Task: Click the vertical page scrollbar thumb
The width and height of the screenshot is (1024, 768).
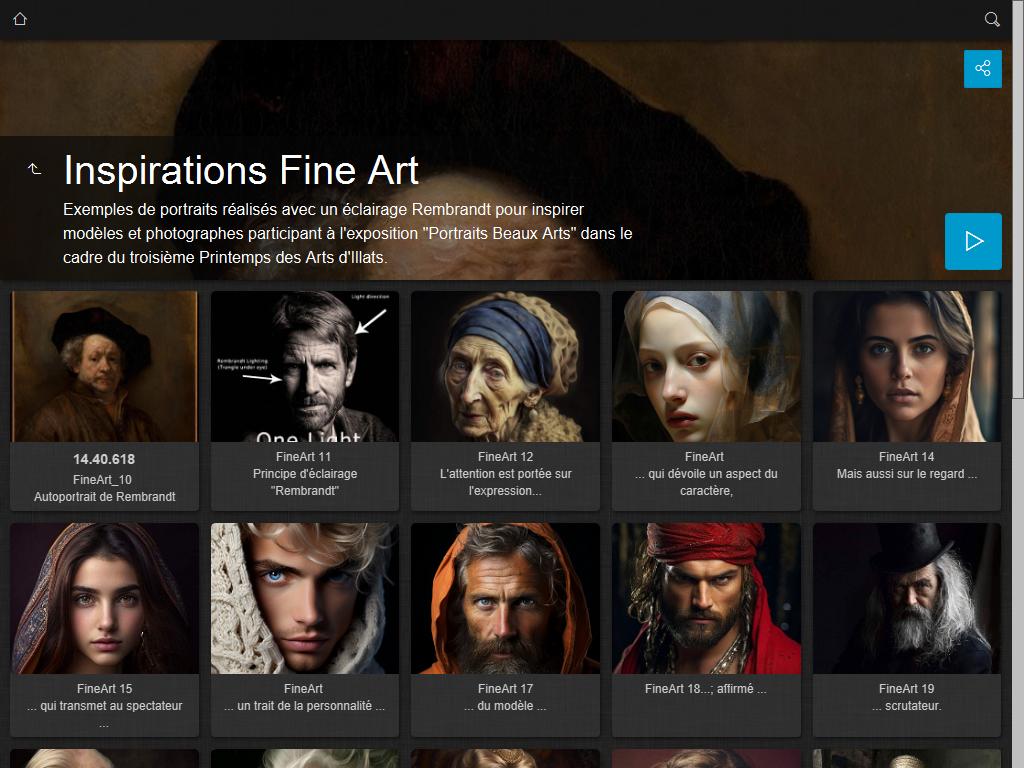Action: tap(1017, 198)
